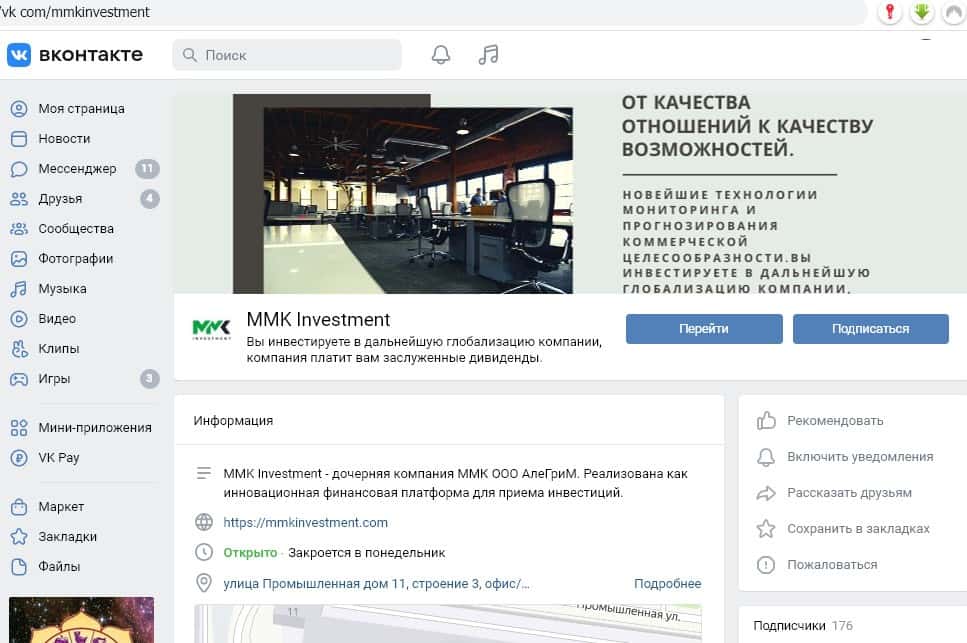Click the Видео play icon

pyautogui.click(x=19, y=319)
